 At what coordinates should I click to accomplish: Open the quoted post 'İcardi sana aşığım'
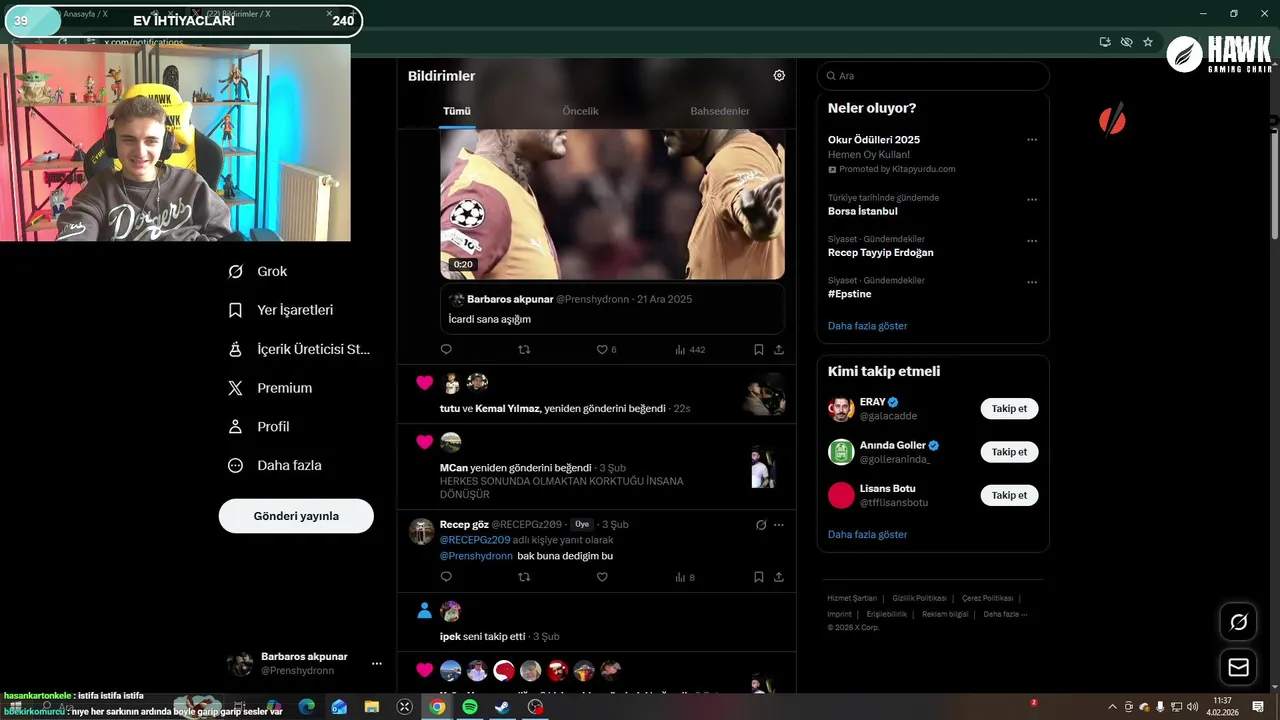click(612, 309)
